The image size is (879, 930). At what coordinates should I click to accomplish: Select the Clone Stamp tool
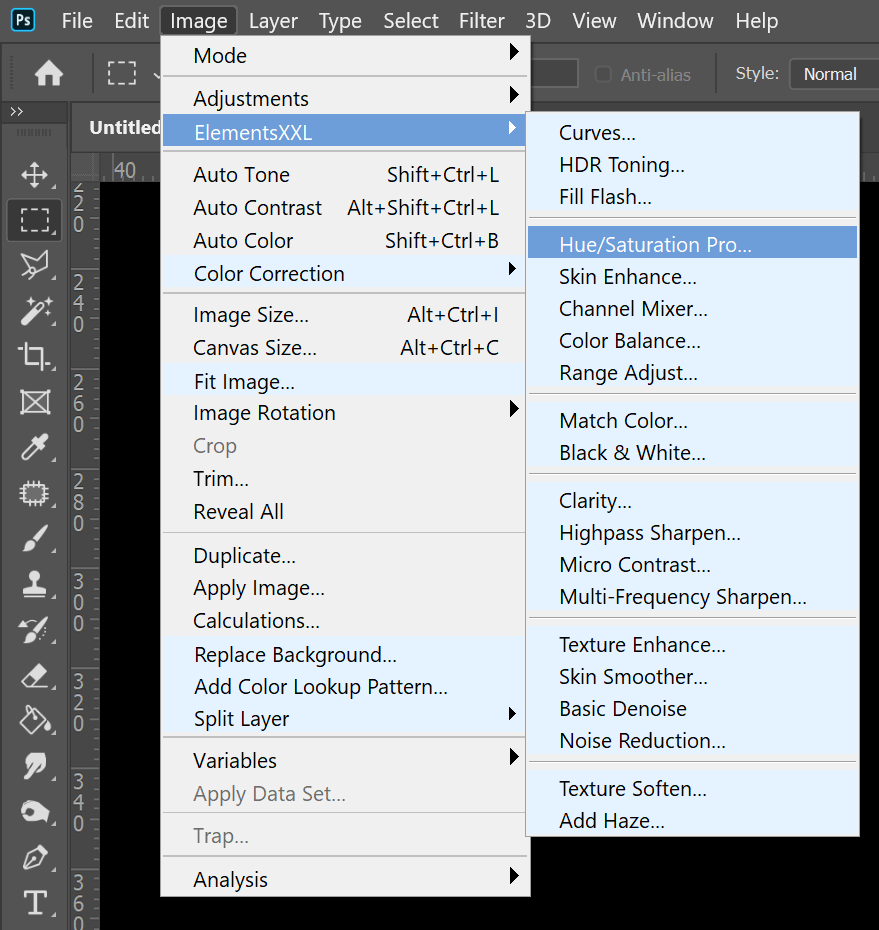coord(35,584)
